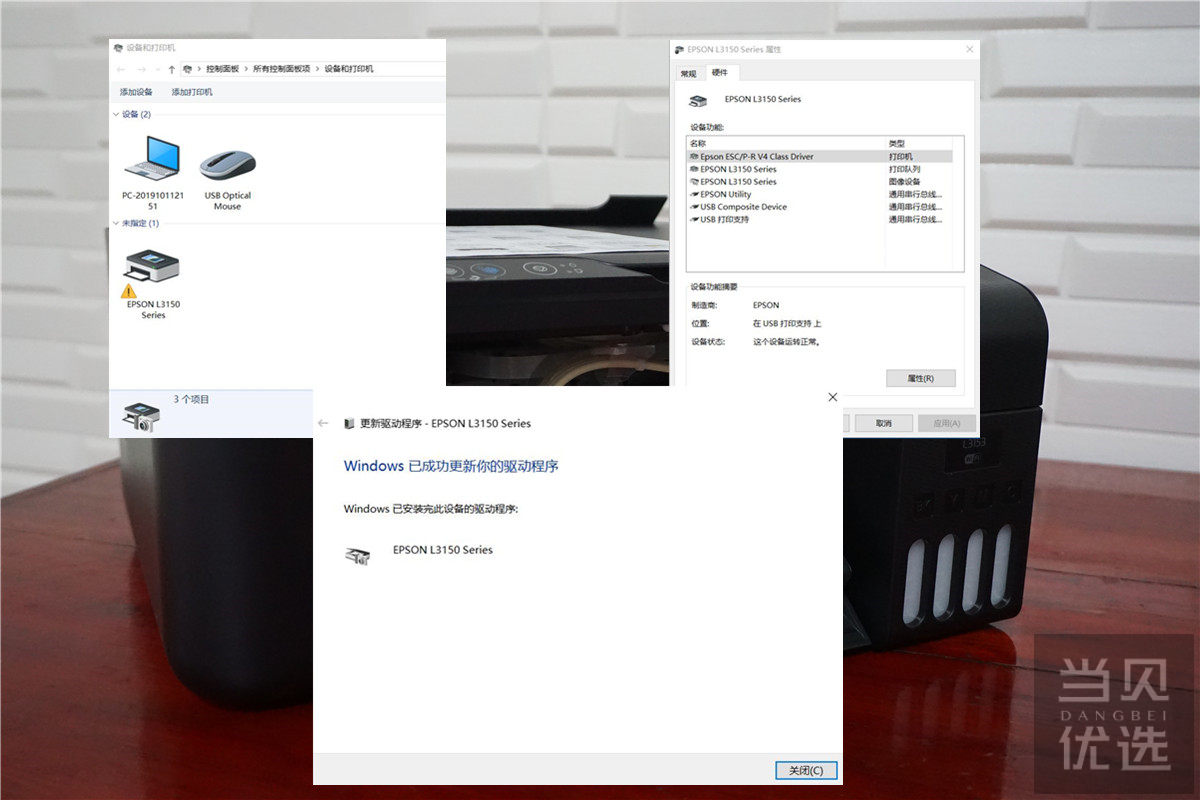
Task: Click 所有控制面板项 in the address breadcrumb
Action: tap(283, 69)
